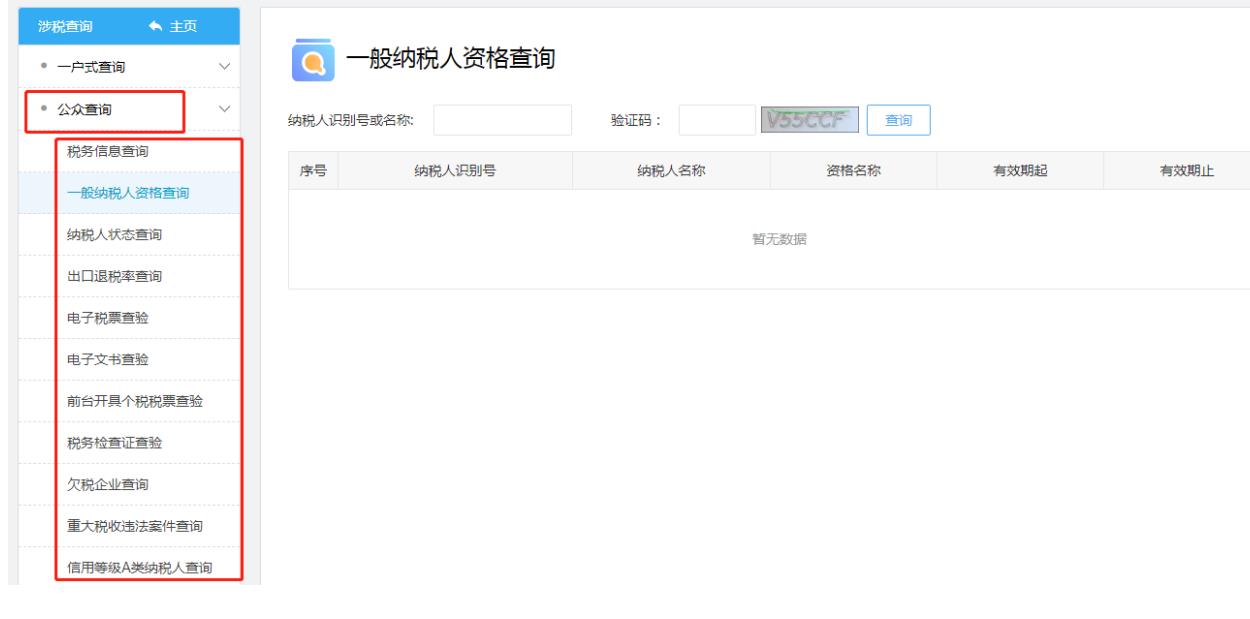Click the 主页 home arrow icon
This screenshot has height=619, width=1250.
coord(155,26)
